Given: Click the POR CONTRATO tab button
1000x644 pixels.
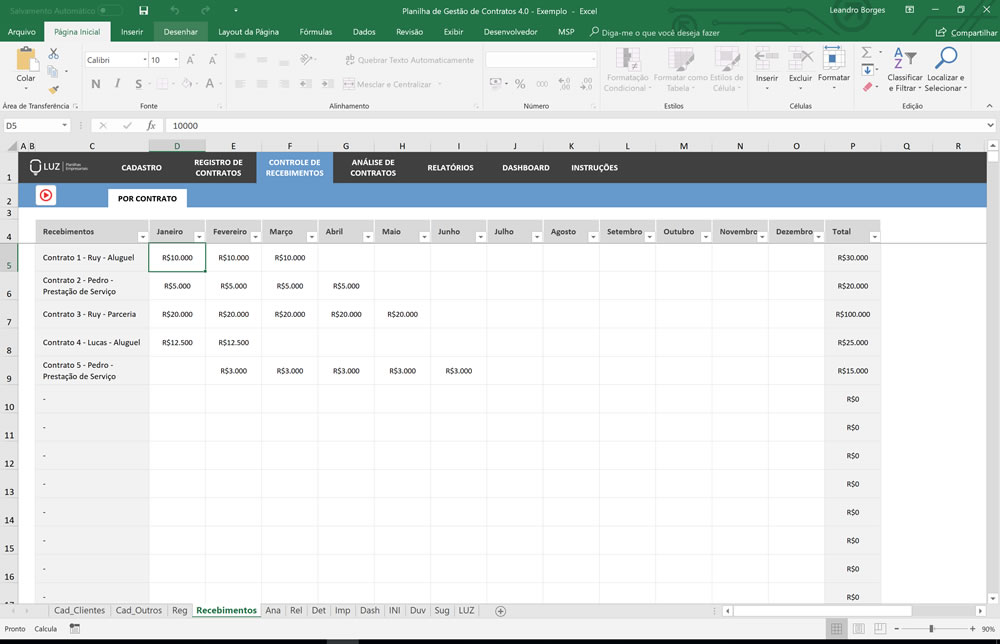Looking at the screenshot, I should click(x=147, y=198).
